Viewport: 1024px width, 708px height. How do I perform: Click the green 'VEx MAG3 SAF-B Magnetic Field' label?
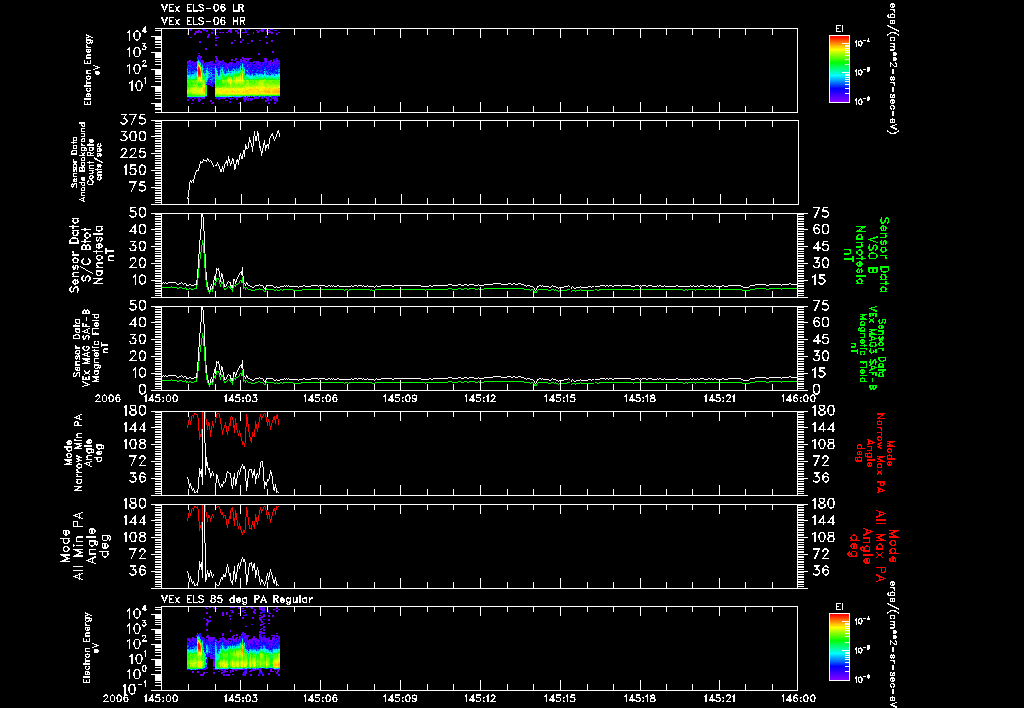tap(869, 349)
